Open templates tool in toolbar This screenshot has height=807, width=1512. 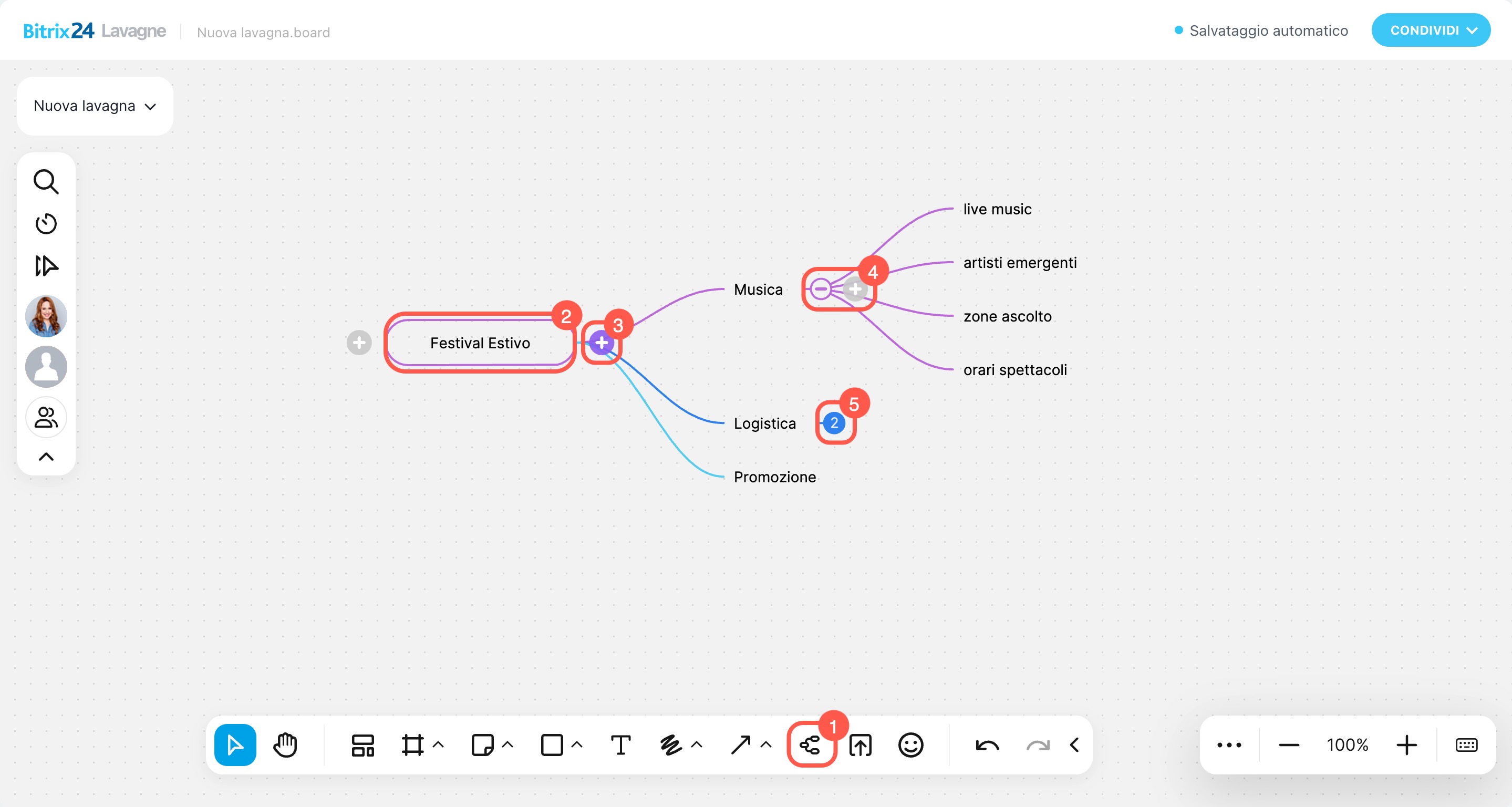pos(363,746)
